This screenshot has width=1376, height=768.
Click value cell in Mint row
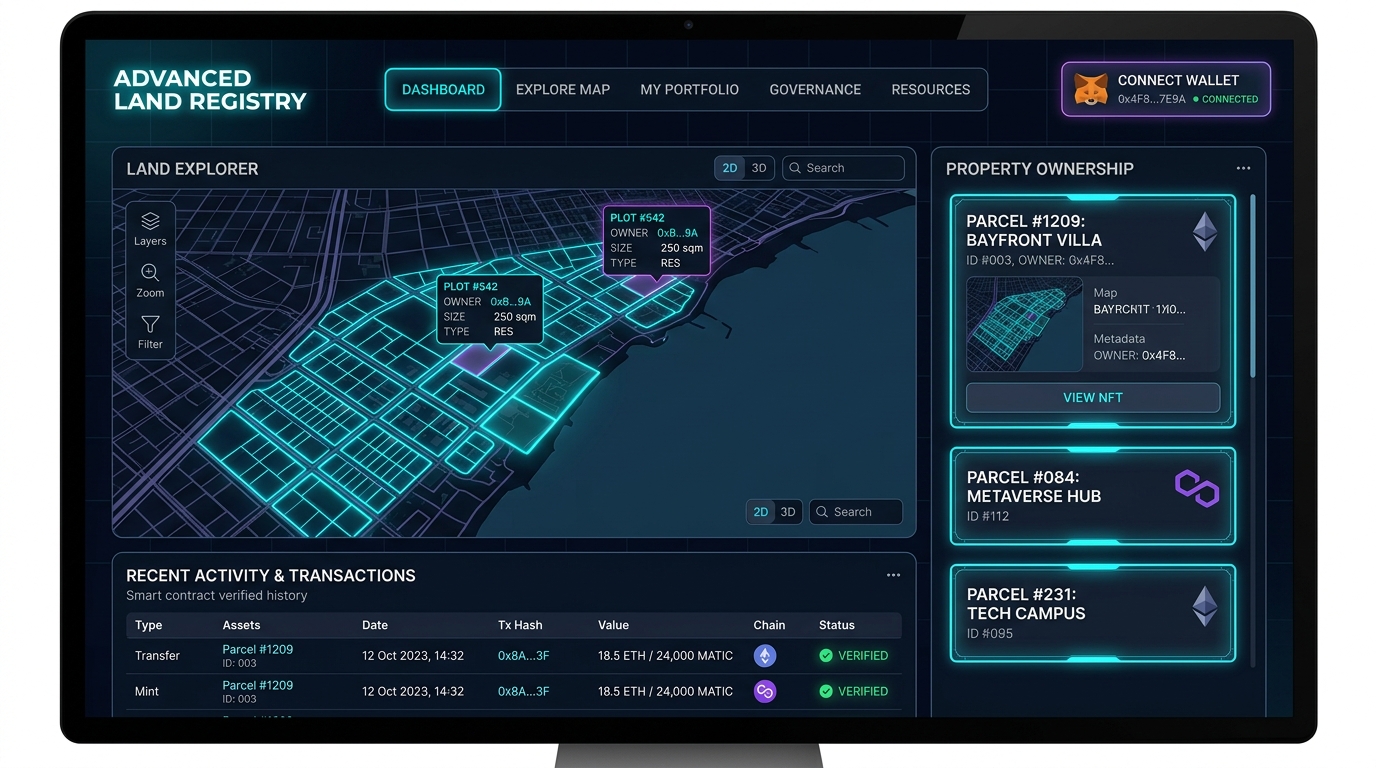click(x=666, y=691)
